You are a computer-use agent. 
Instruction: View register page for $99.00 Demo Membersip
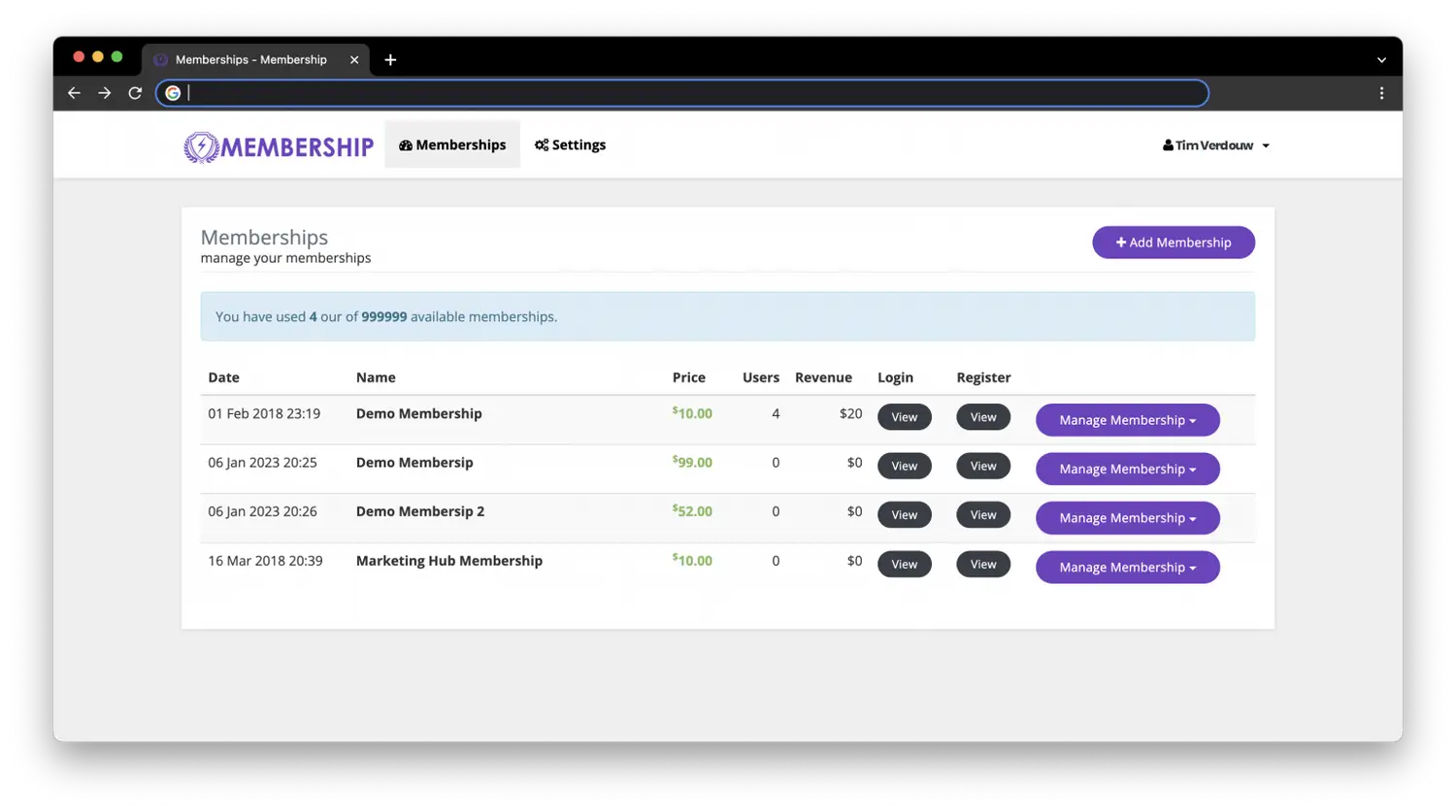(982, 467)
